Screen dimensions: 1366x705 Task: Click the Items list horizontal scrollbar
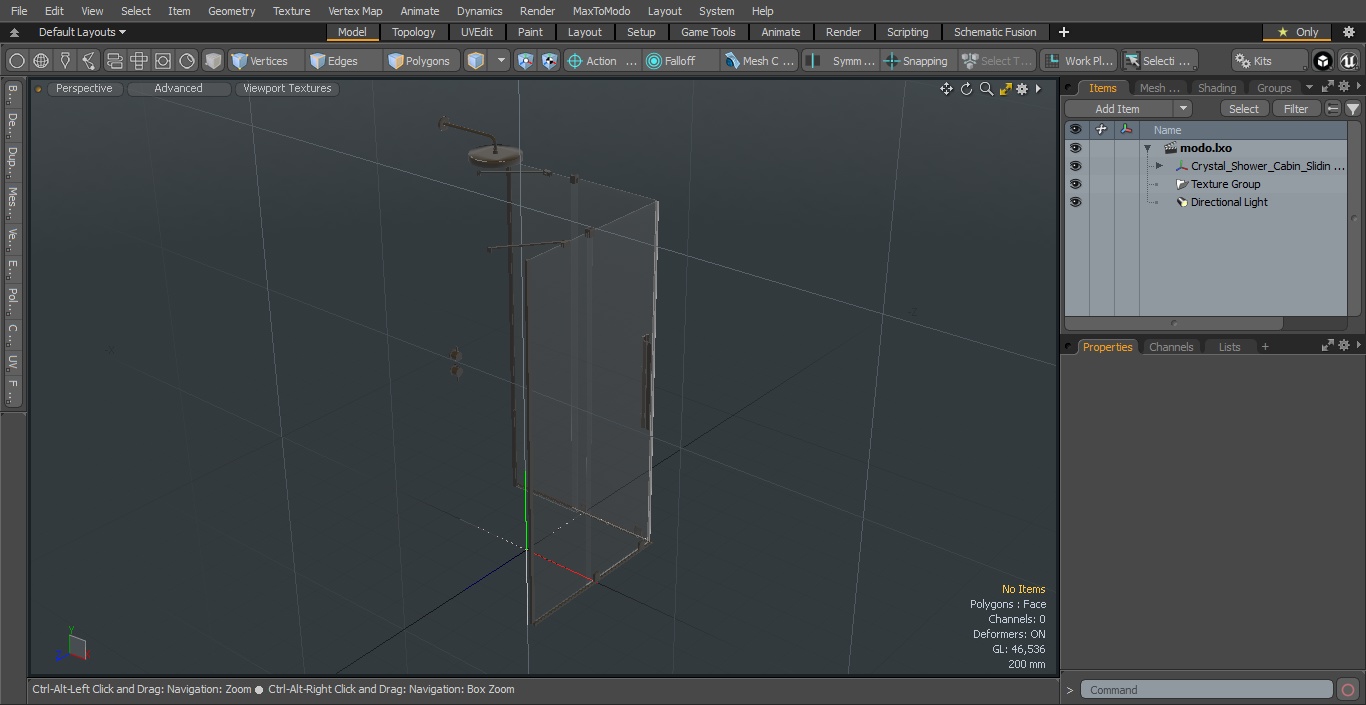point(1174,324)
